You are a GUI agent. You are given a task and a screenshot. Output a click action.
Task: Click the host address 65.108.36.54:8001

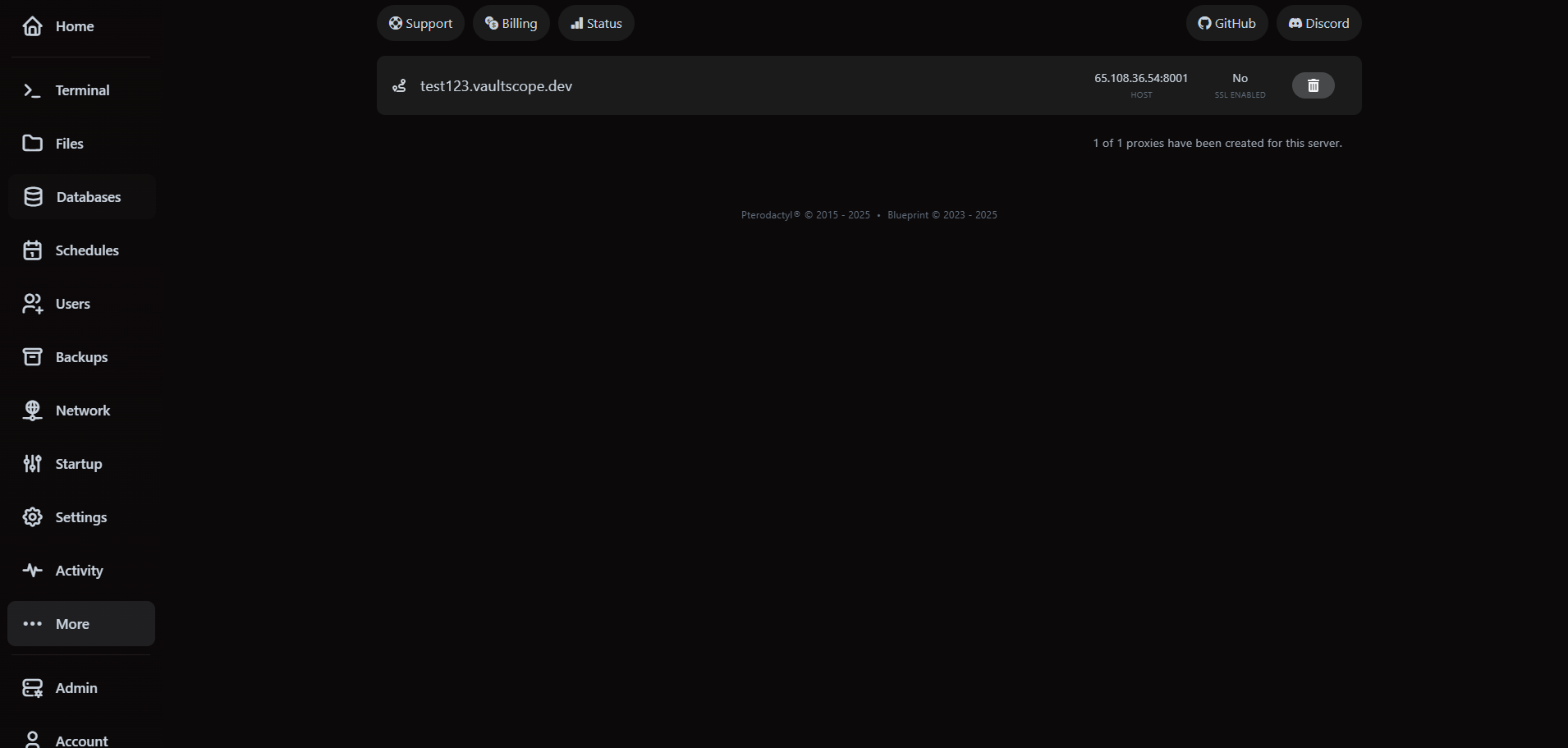point(1141,78)
